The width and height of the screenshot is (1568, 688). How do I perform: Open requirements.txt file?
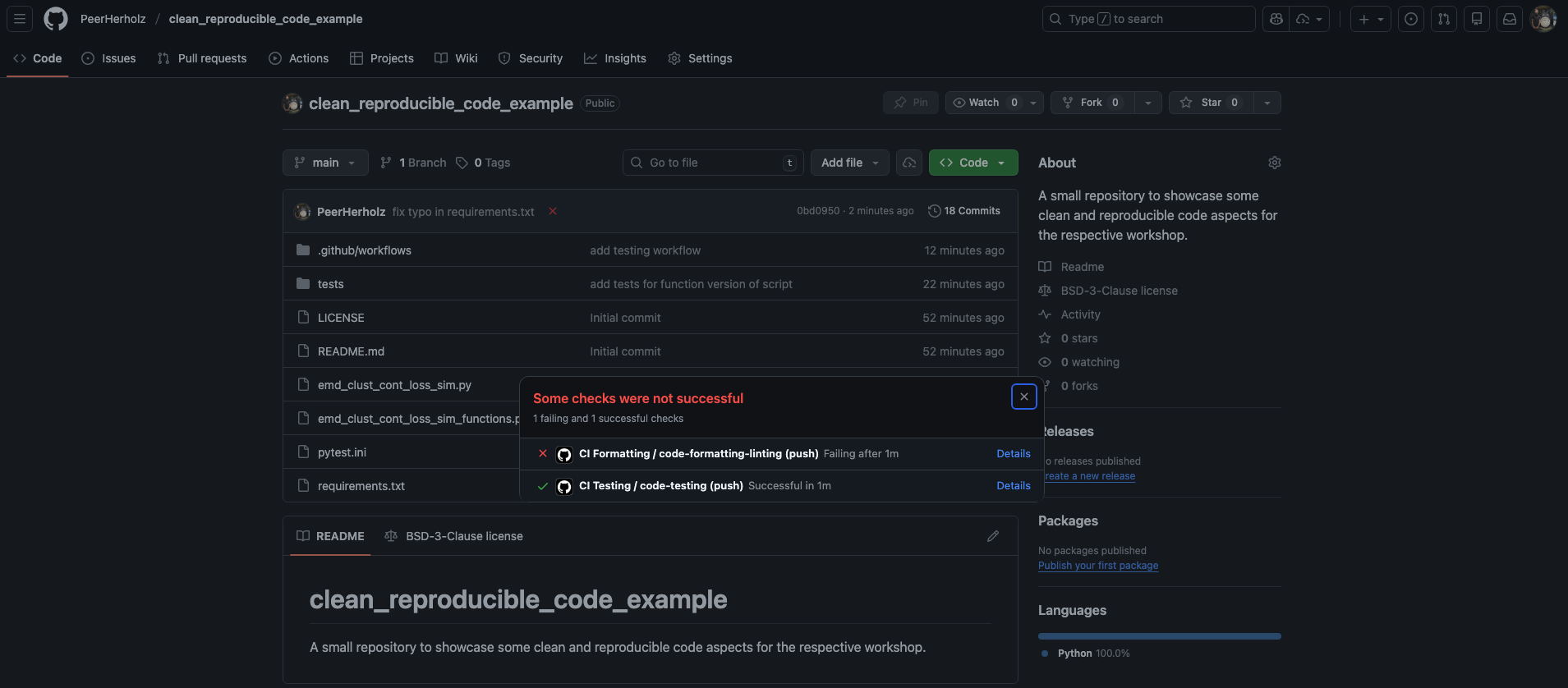click(x=361, y=486)
